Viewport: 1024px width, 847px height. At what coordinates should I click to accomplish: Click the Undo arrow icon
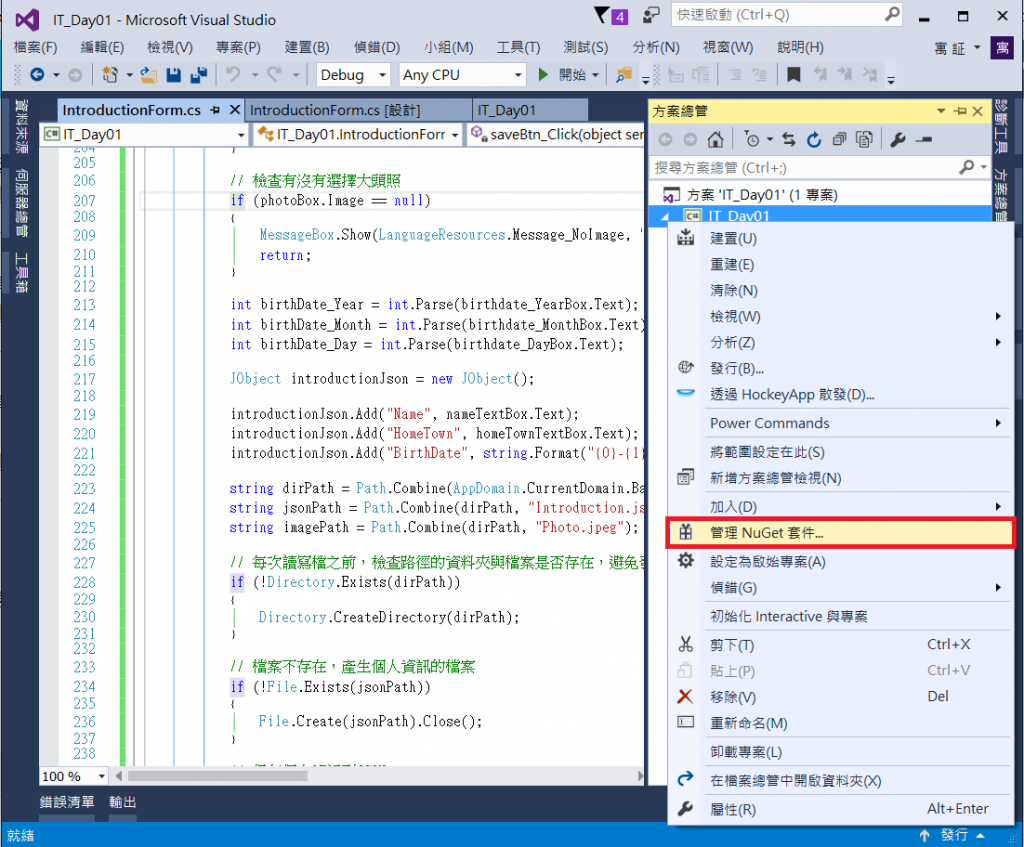233,74
